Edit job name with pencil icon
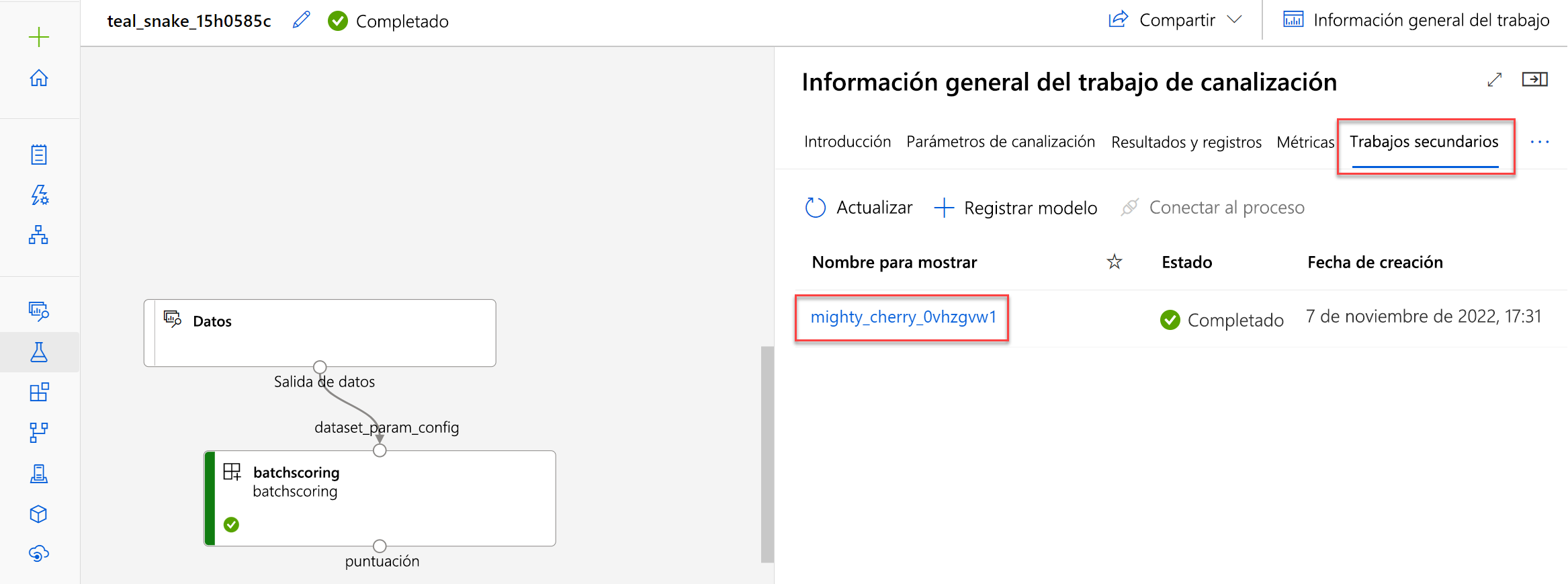 pyautogui.click(x=302, y=20)
